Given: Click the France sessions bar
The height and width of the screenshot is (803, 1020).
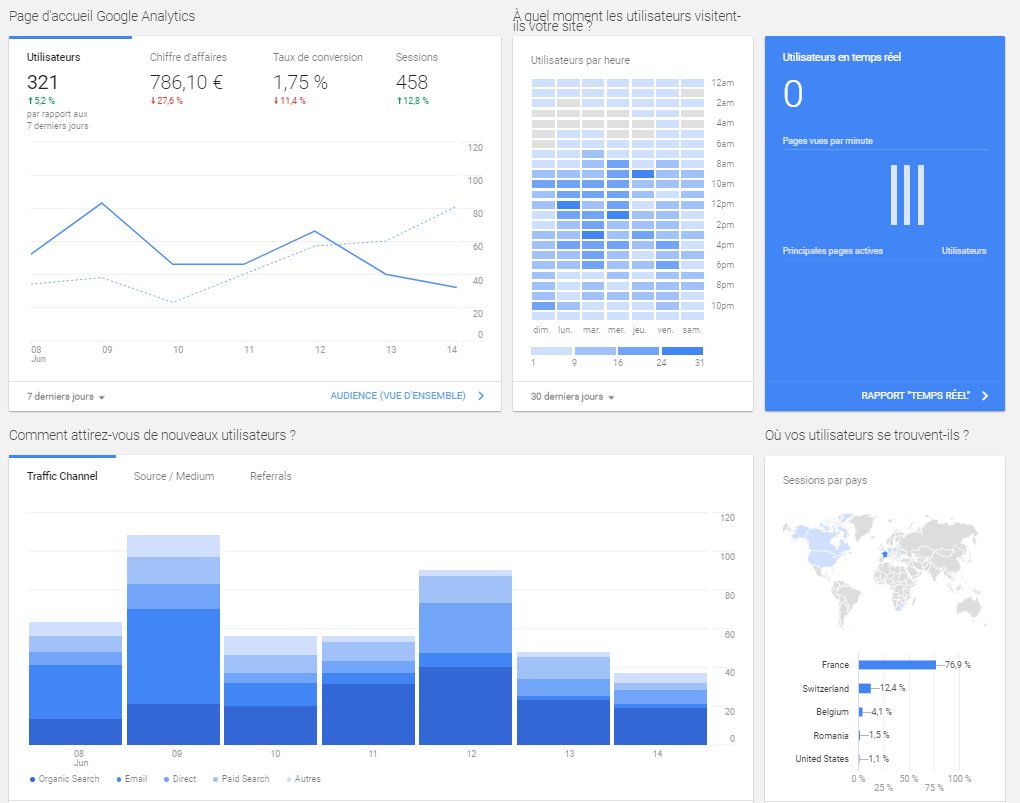Looking at the screenshot, I should point(897,664).
